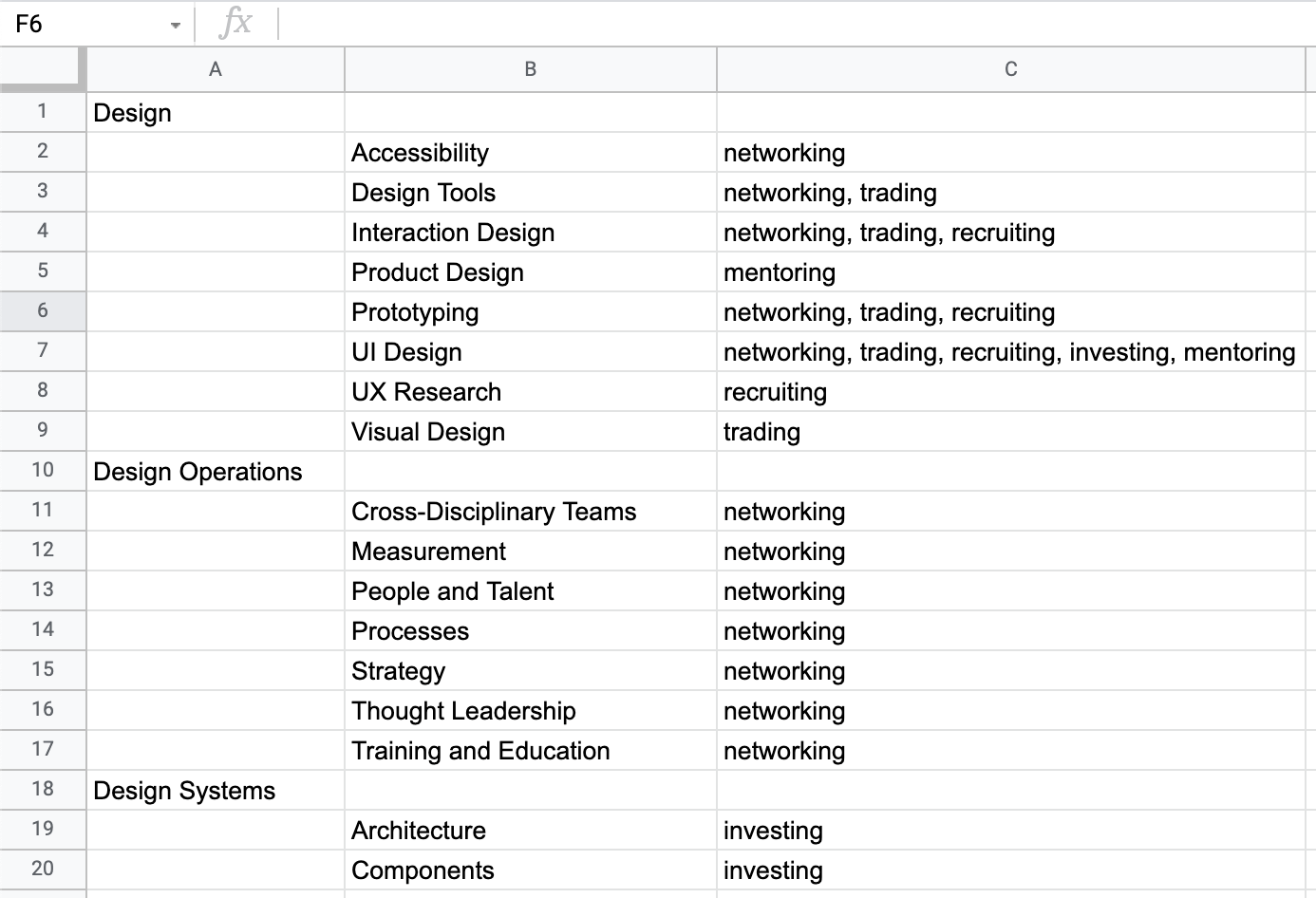The image size is (1316, 898).
Task: Click the fx formula icon
Action: [x=235, y=23]
